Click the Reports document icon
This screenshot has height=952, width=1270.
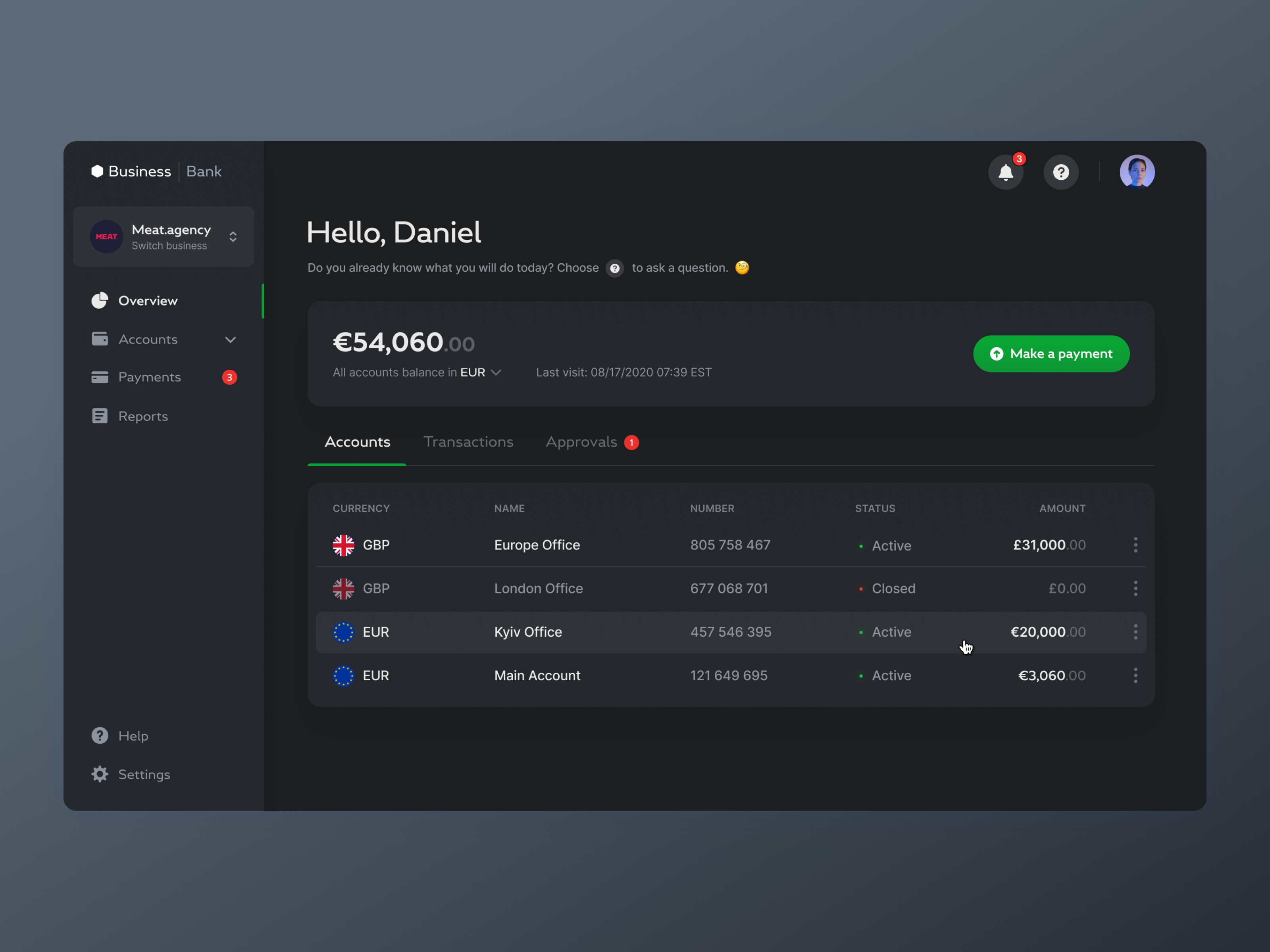pos(100,416)
